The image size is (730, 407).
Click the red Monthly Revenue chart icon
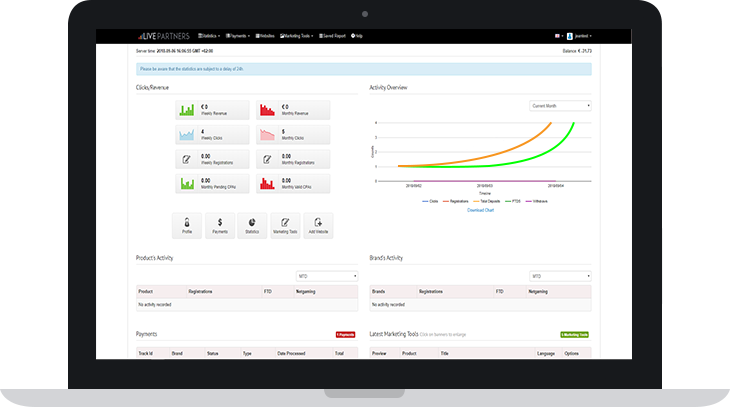267,109
